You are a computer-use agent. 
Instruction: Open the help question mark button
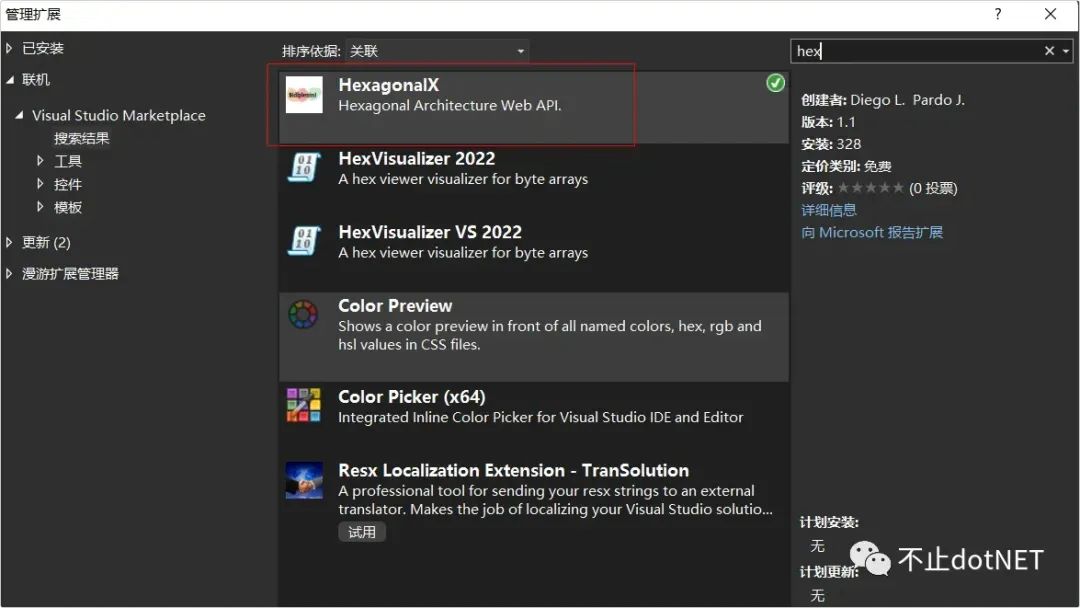(997, 14)
